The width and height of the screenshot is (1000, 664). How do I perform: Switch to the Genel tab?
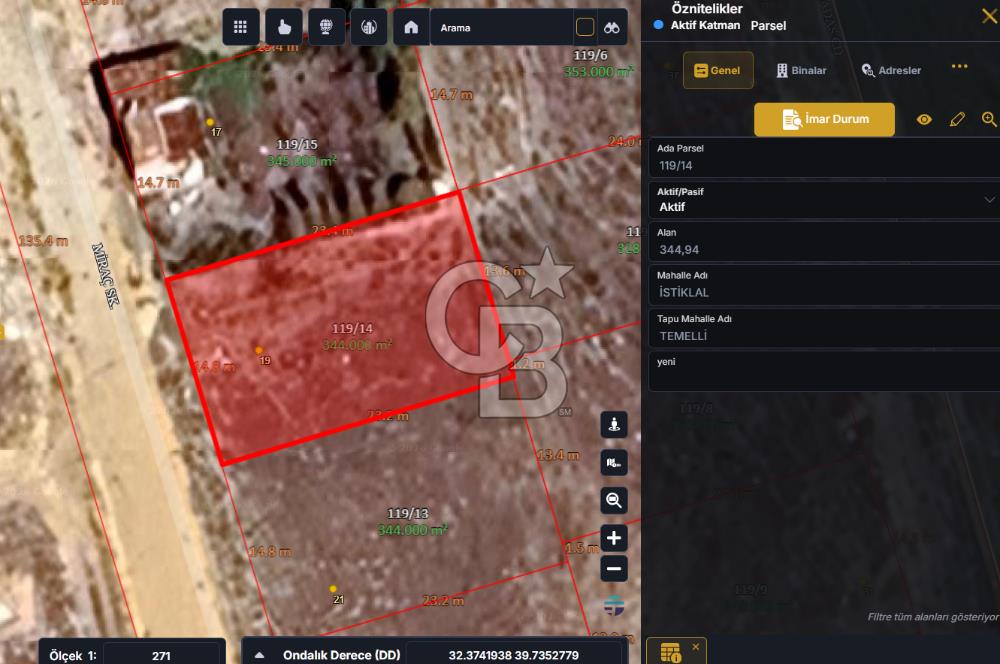pos(718,70)
